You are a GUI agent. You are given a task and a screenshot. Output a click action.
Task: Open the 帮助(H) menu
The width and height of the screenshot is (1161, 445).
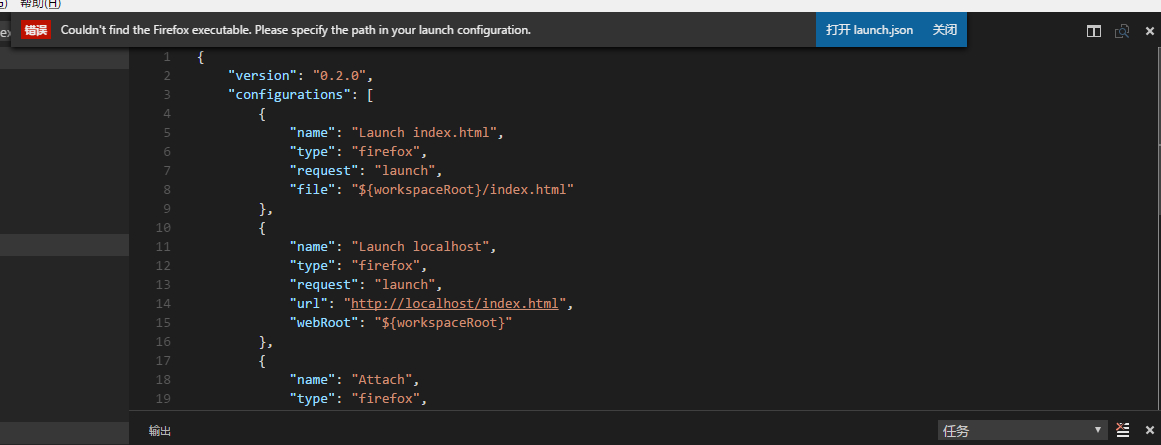point(40,5)
